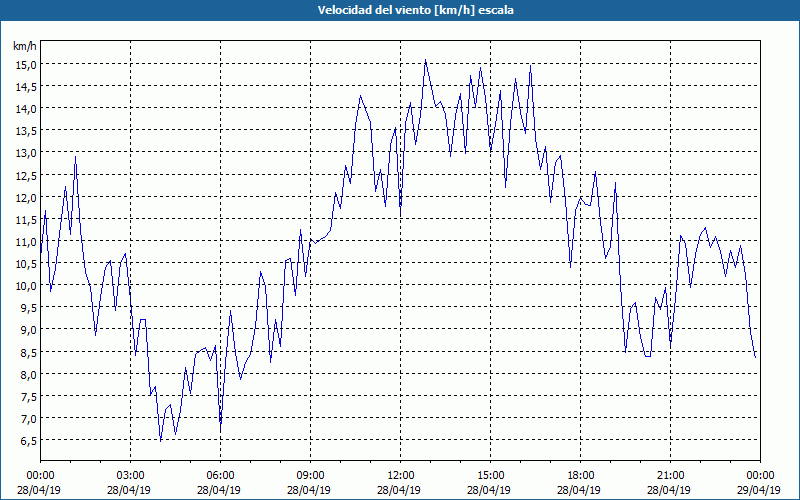Click the 14,0 axis value
The height and width of the screenshot is (500, 800).
click(x=27, y=109)
